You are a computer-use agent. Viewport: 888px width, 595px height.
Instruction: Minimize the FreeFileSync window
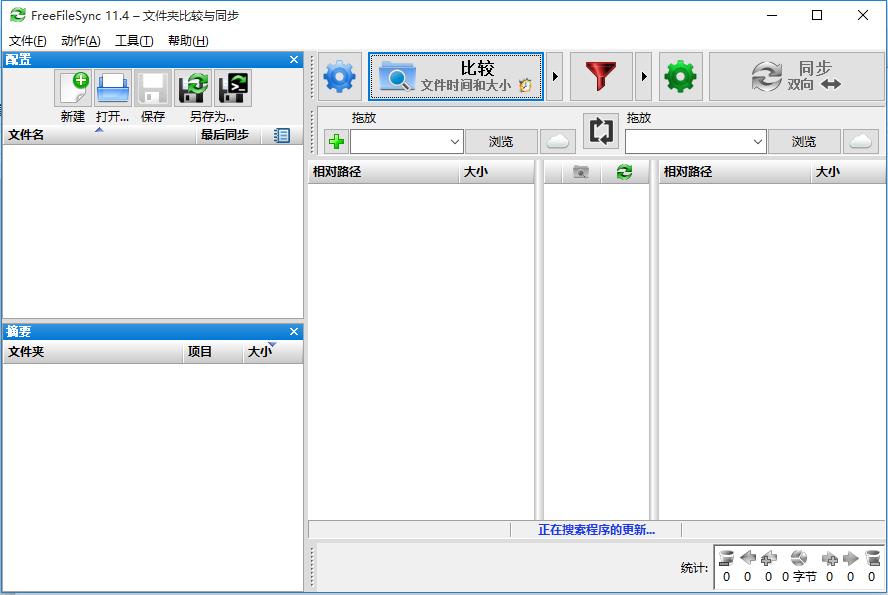coord(772,15)
